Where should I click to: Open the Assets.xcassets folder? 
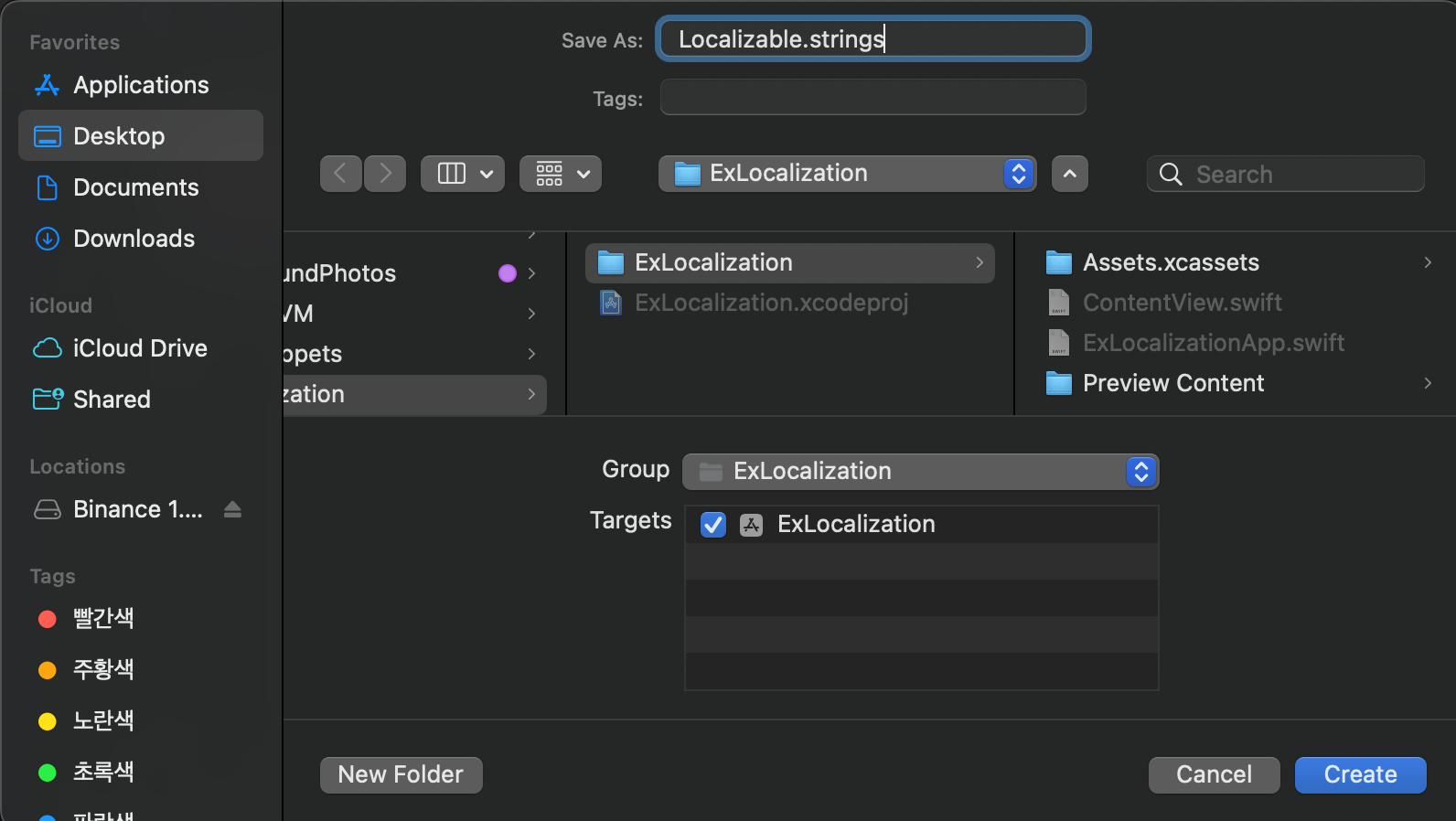[1171, 263]
